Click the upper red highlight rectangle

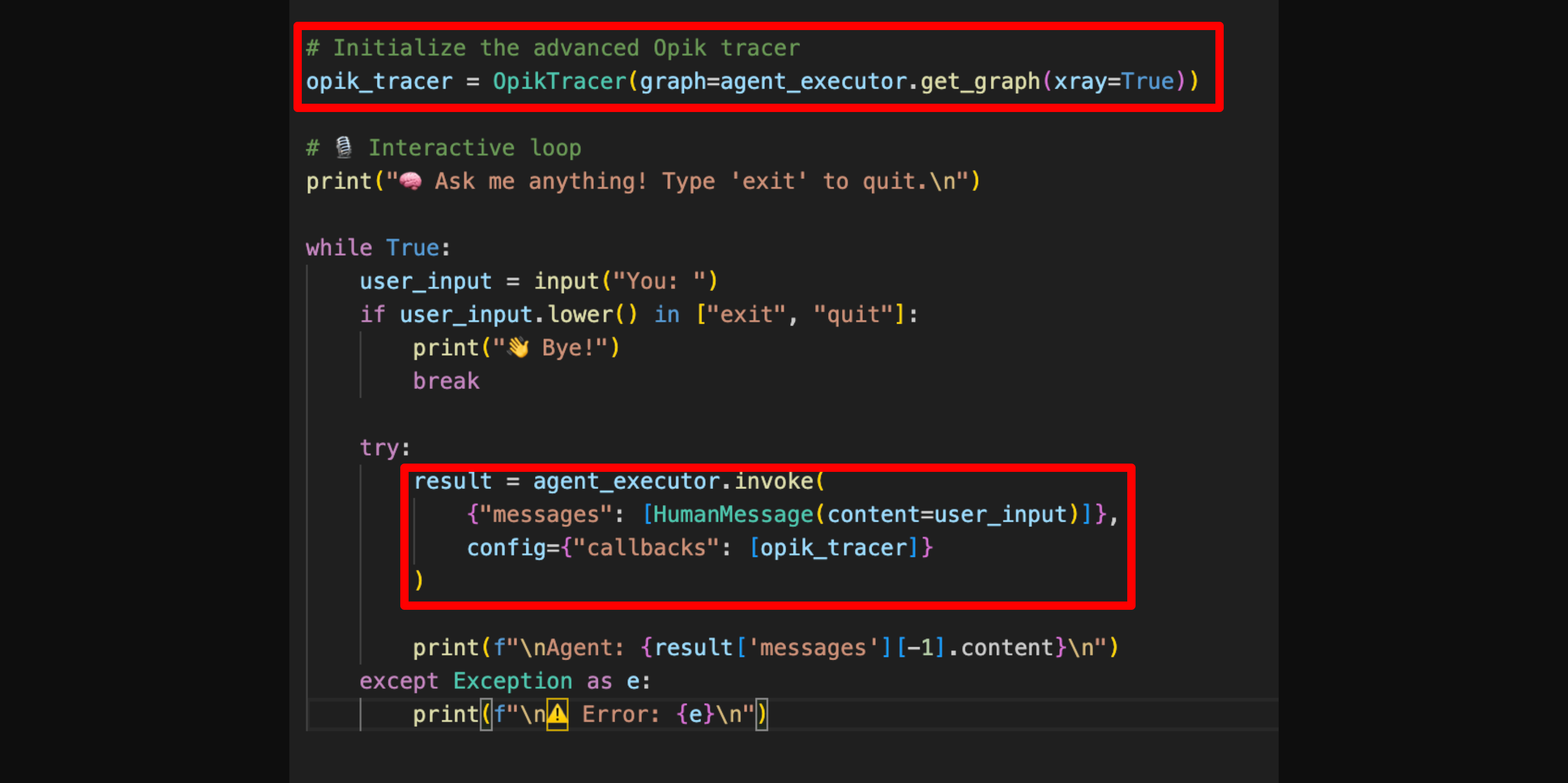click(x=758, y=67)
